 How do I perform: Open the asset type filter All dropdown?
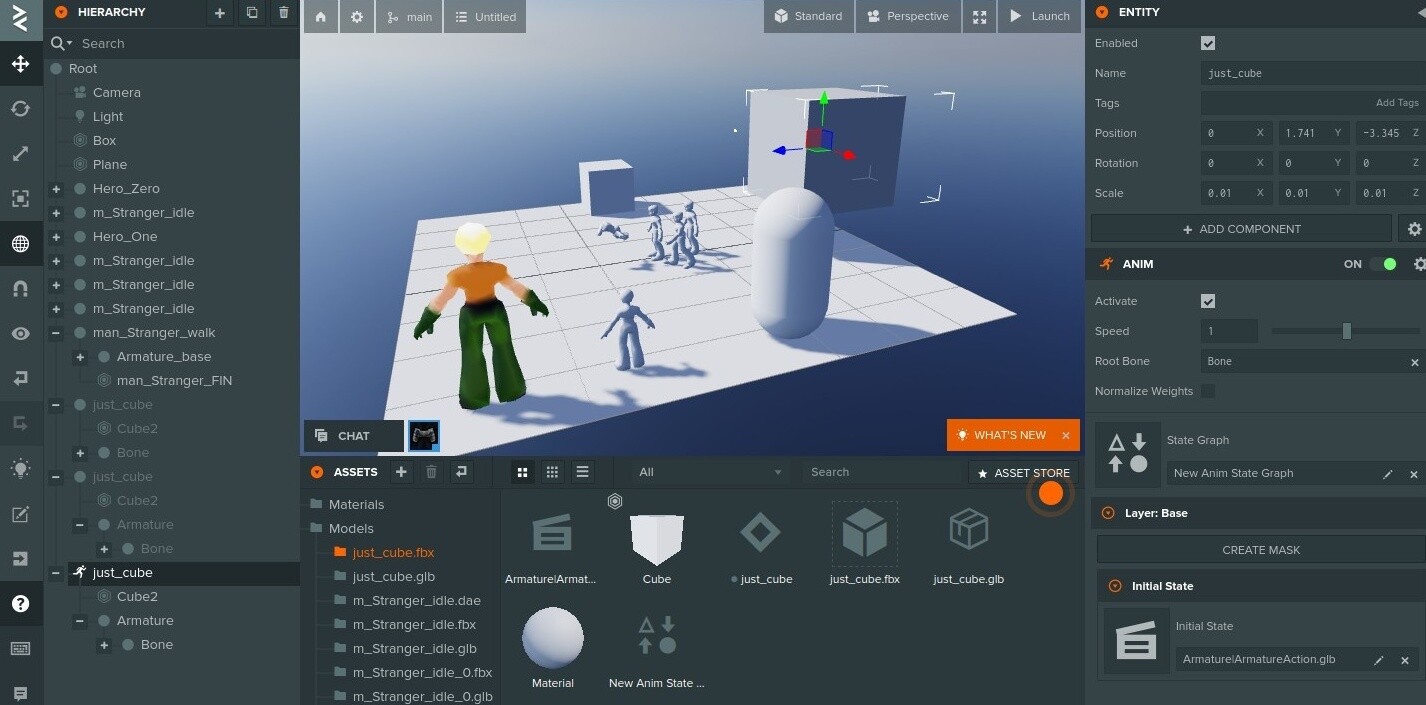coord(711,472)
